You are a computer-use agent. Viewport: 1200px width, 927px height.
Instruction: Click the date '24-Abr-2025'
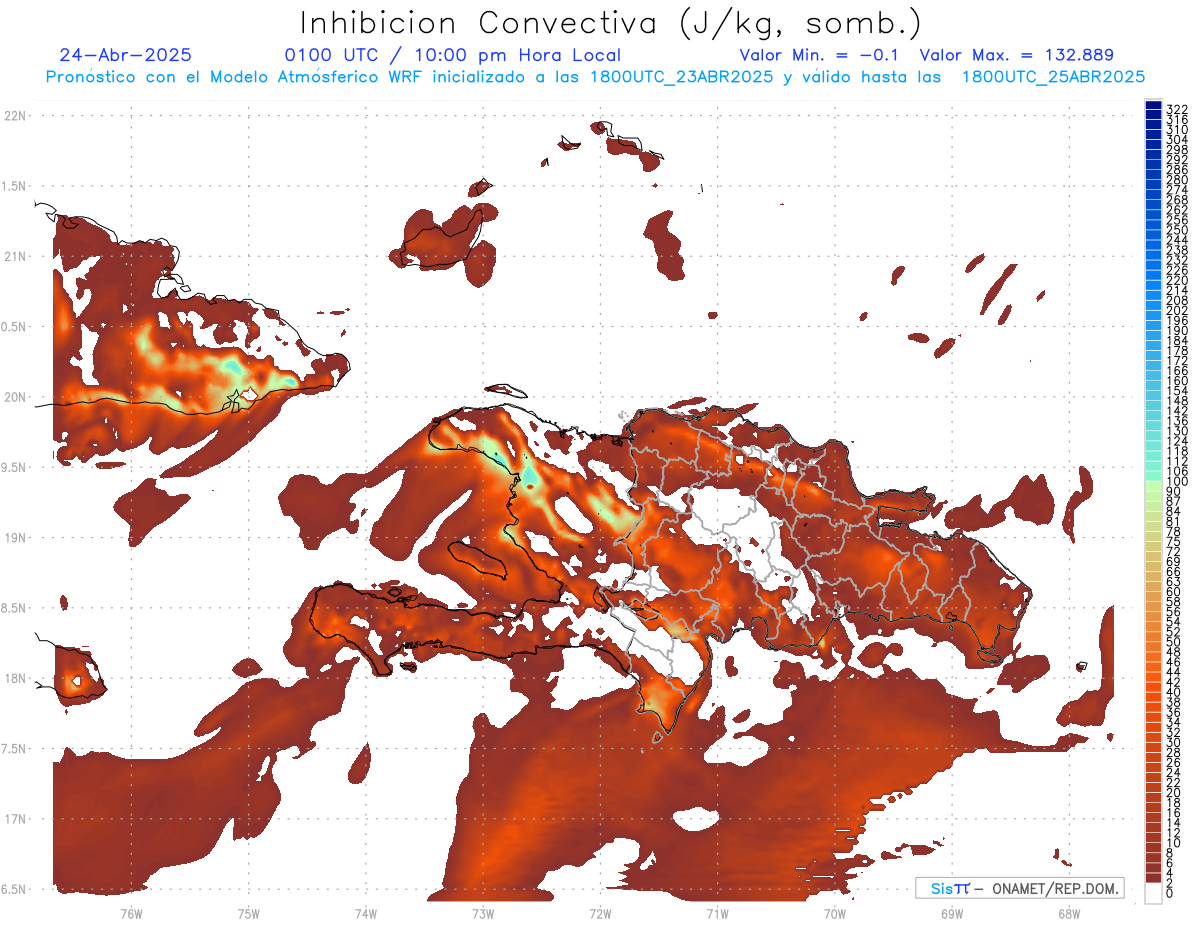[125, 55]
